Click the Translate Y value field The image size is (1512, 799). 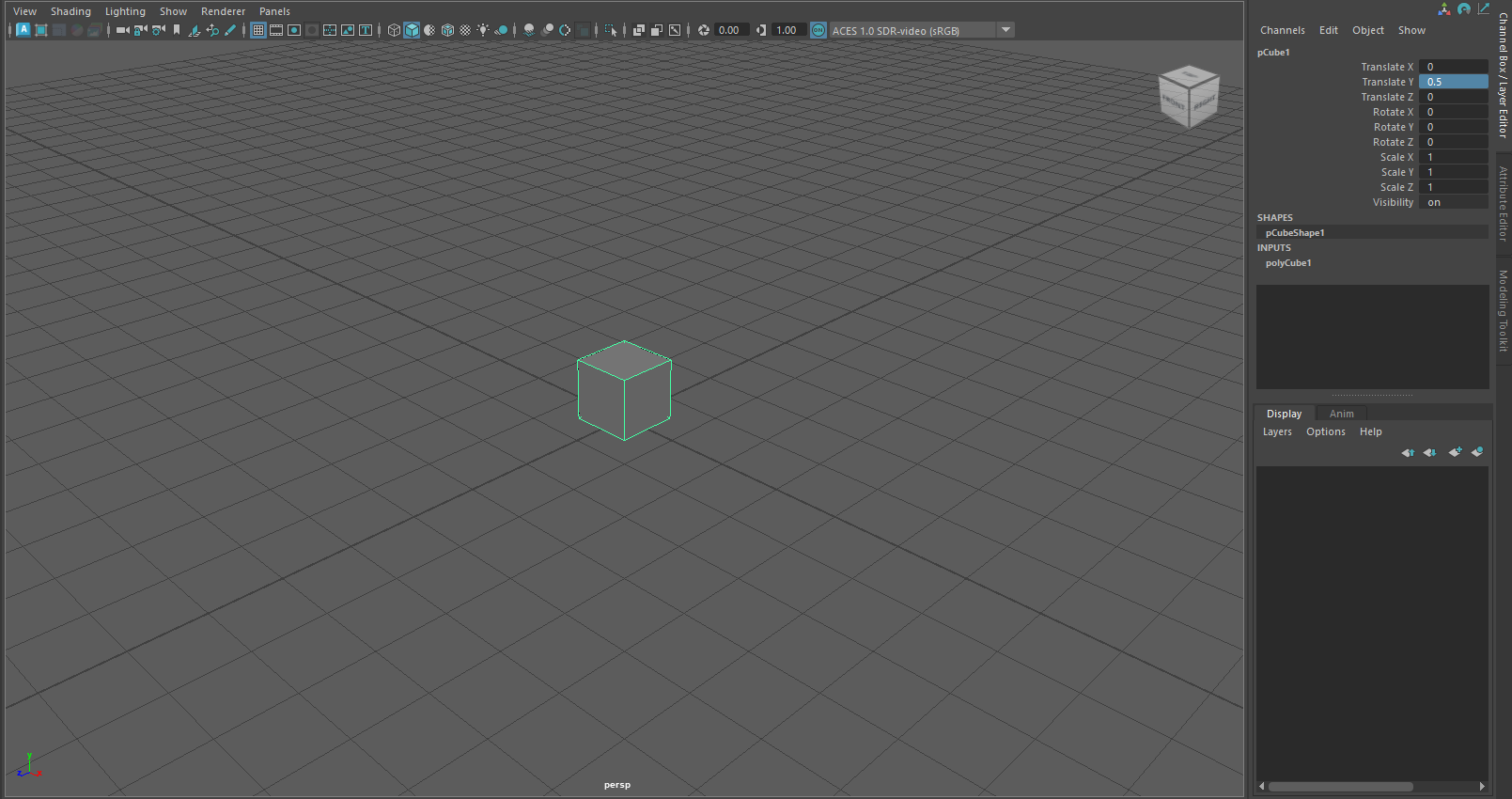coord(1453,82)
